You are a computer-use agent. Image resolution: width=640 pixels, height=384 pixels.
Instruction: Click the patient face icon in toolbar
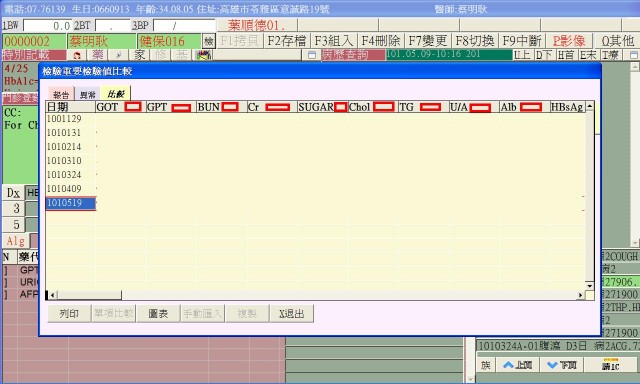(x=77, y=55)
